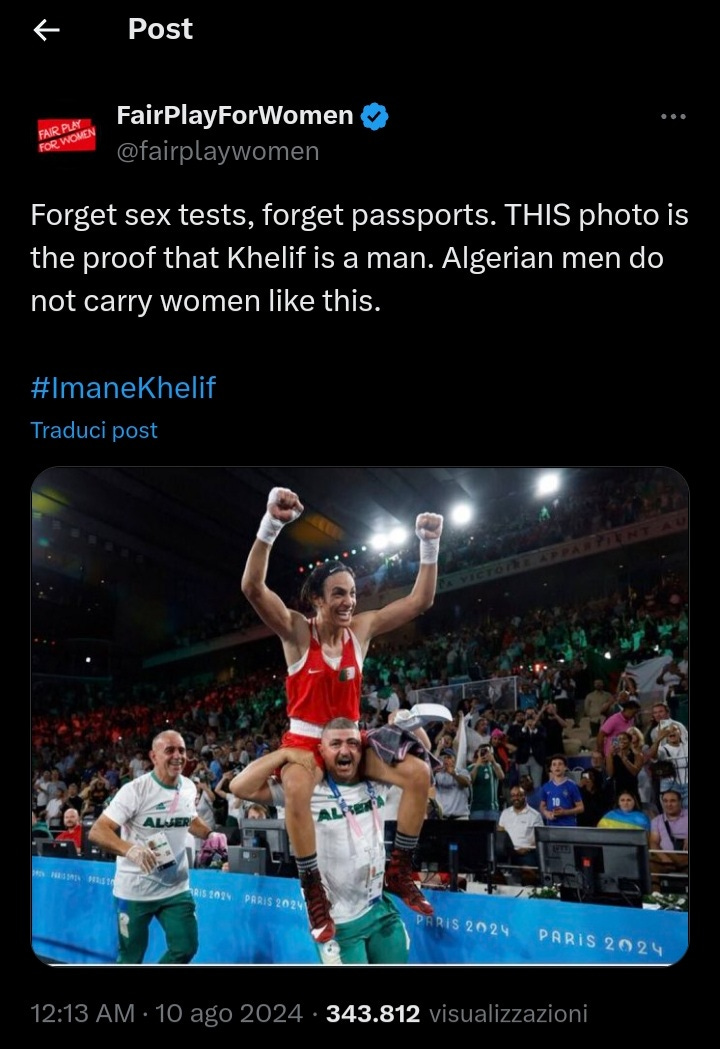Click the blue verified badge
This screenshot has width=720, height=1049.
pos(375,116)
